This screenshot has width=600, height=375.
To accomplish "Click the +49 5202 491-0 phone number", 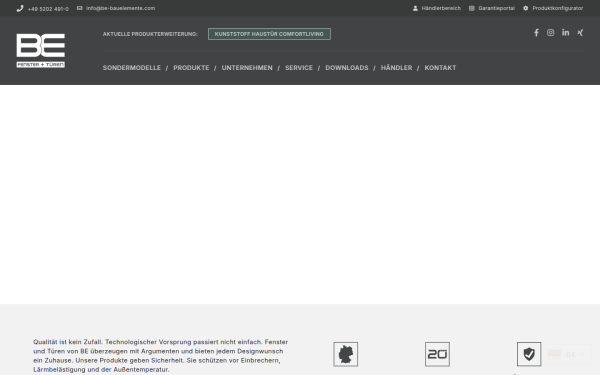I will point(48,9).
